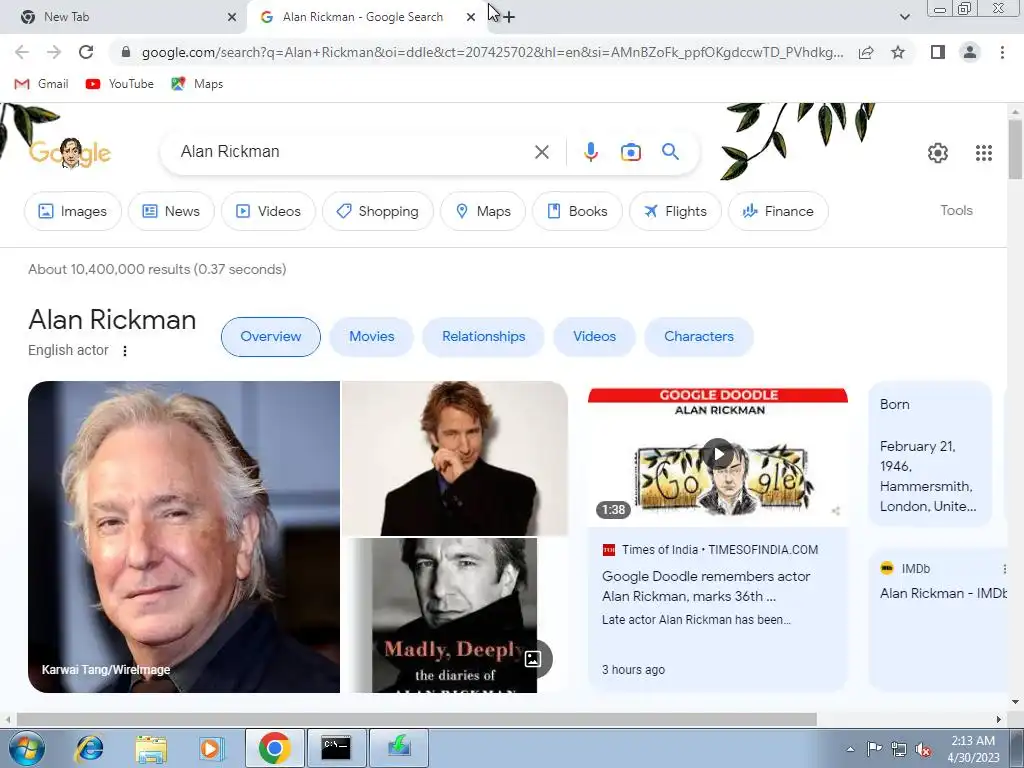Open the photo of Rickman in black suit
Screen dimensions: 1024x768
tap(455, 458)
